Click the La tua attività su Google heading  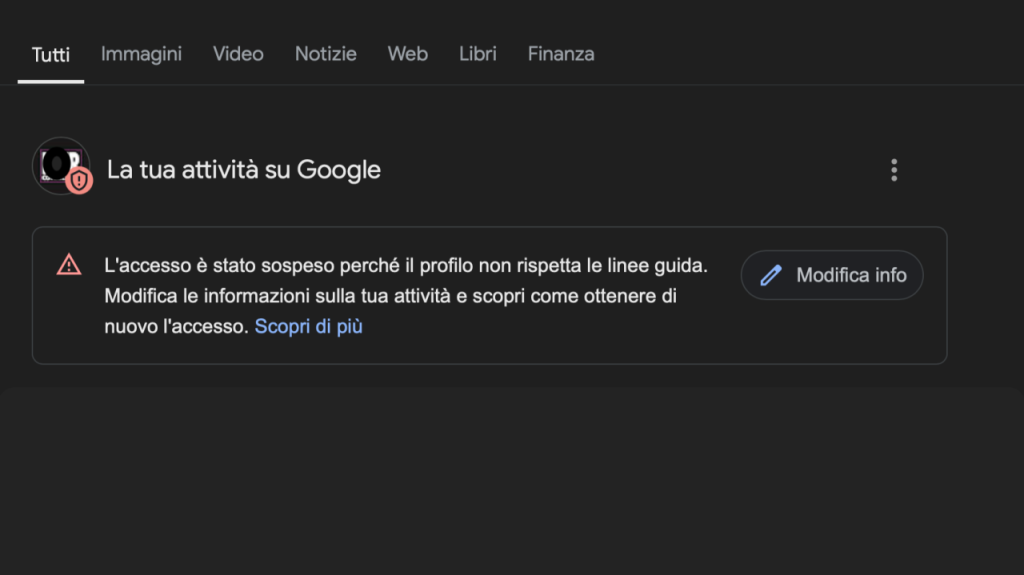point(244,170)
